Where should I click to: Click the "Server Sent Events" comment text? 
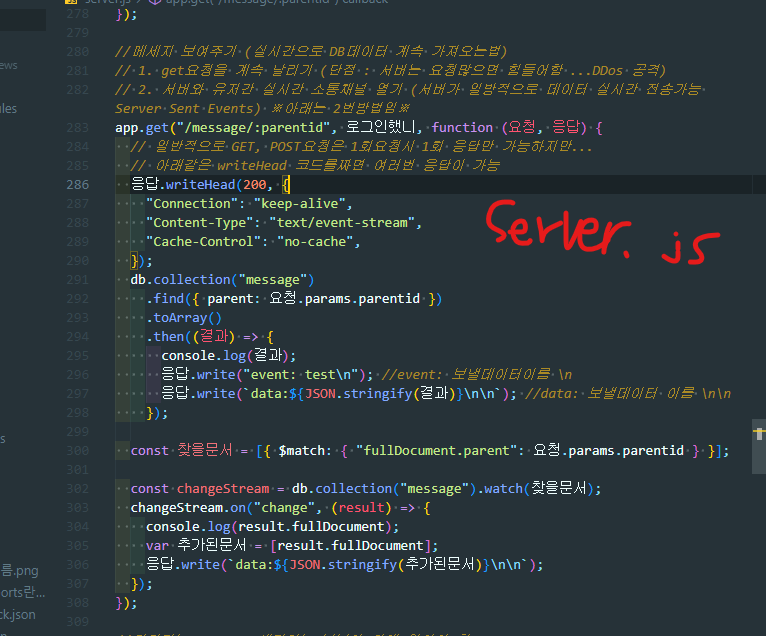click(184, 108)
